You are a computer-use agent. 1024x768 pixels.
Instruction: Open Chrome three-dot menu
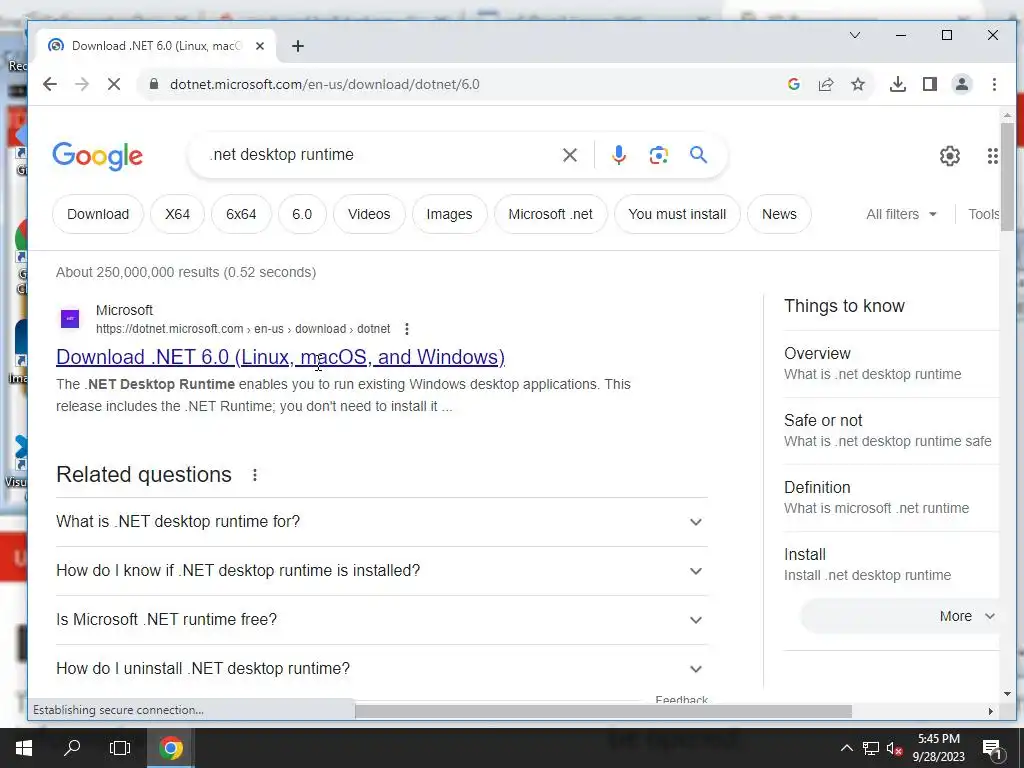(994, 84)
